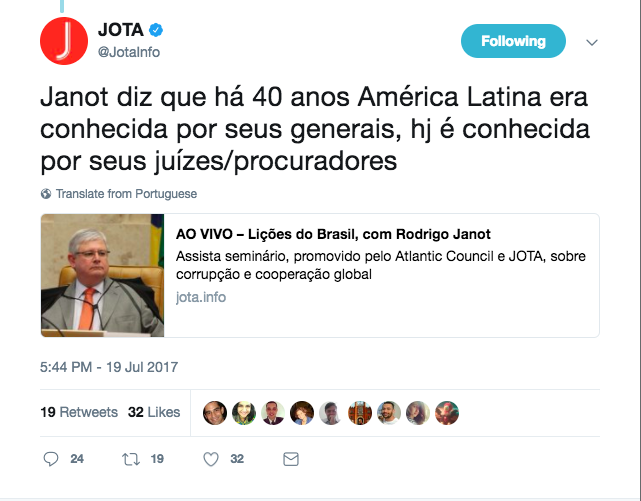Image resolution: width=641 pixels, height=501 pixels.
Task: Click Translate from Portuguese link
Action: point(126,194)
